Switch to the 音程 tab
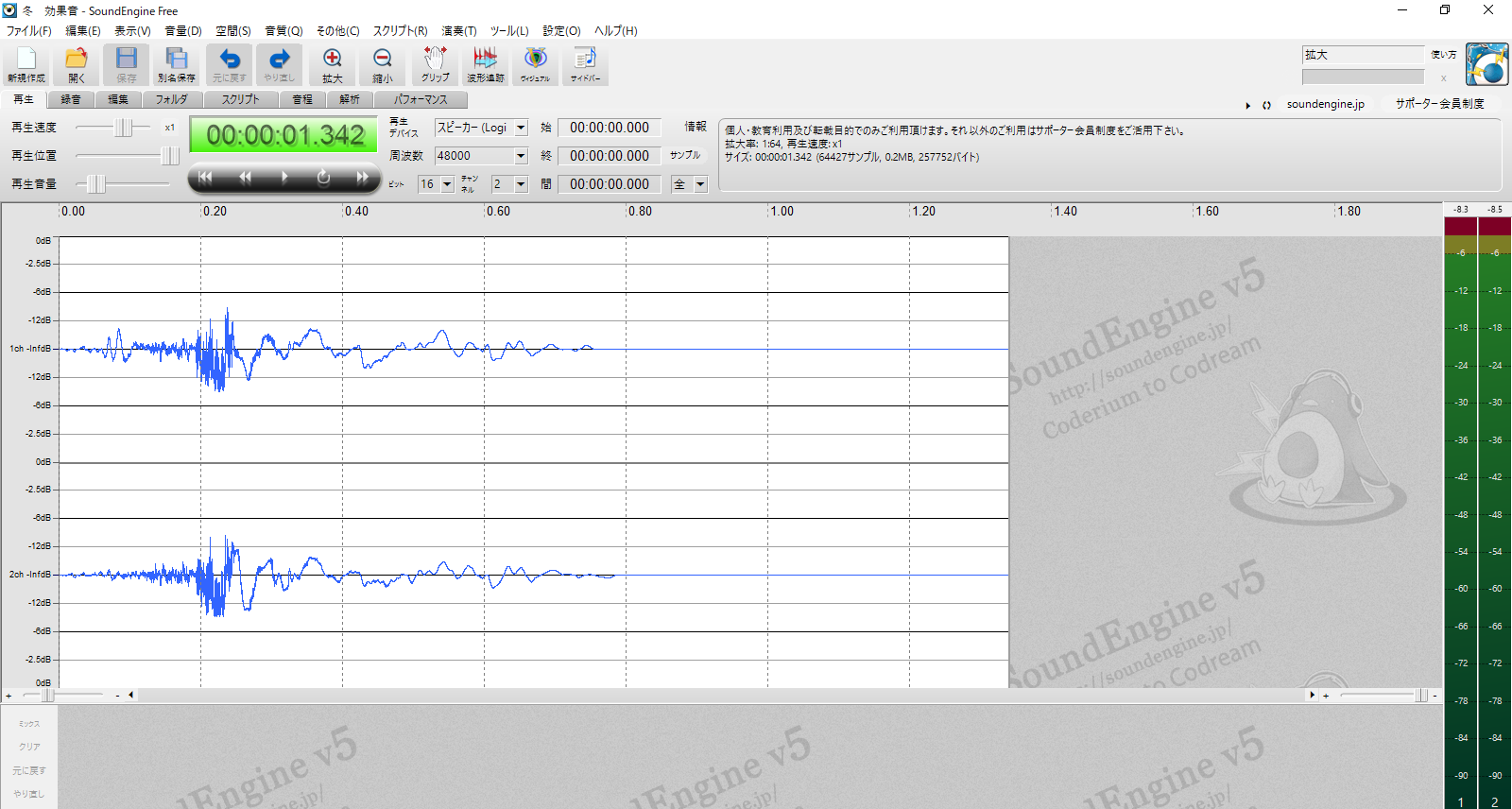The width and height of the screenshot is (1512, 809). point(302,99)
